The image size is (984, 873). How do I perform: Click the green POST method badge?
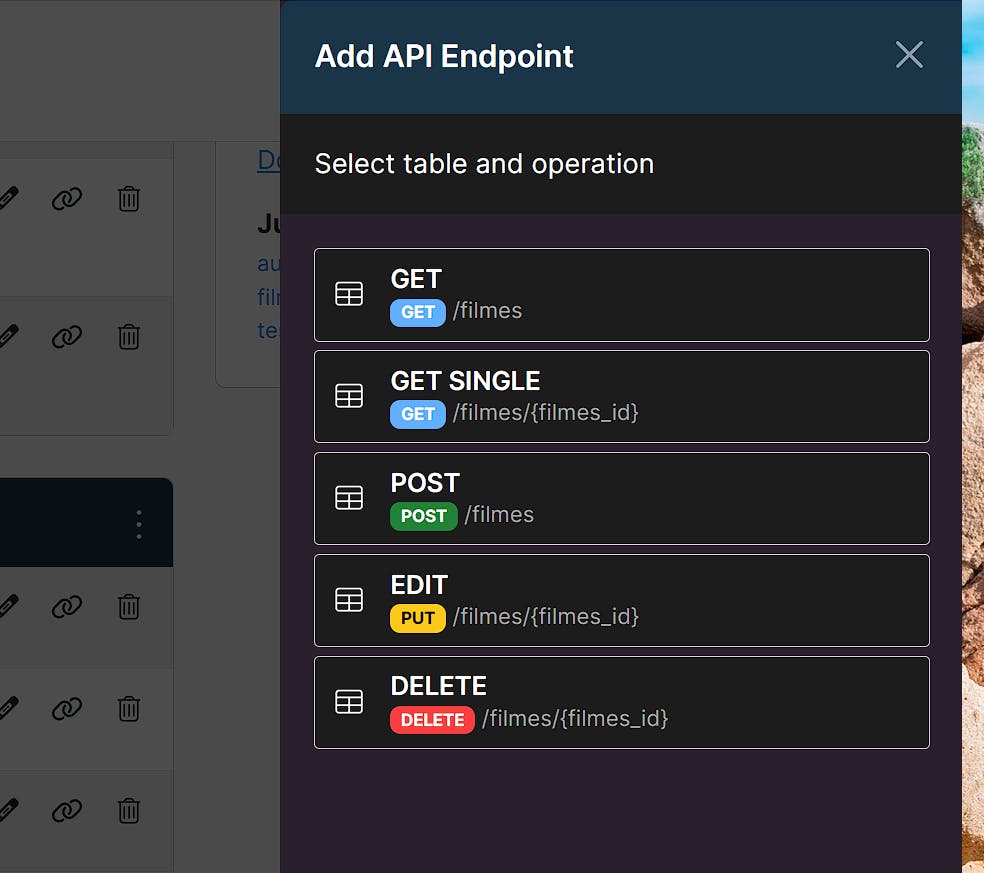(424, 516)
